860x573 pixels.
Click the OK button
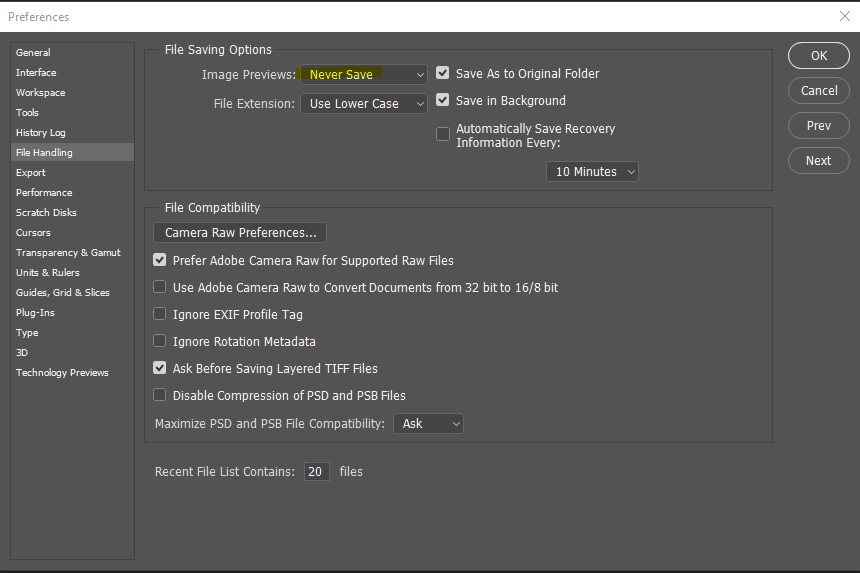[818, 56]
